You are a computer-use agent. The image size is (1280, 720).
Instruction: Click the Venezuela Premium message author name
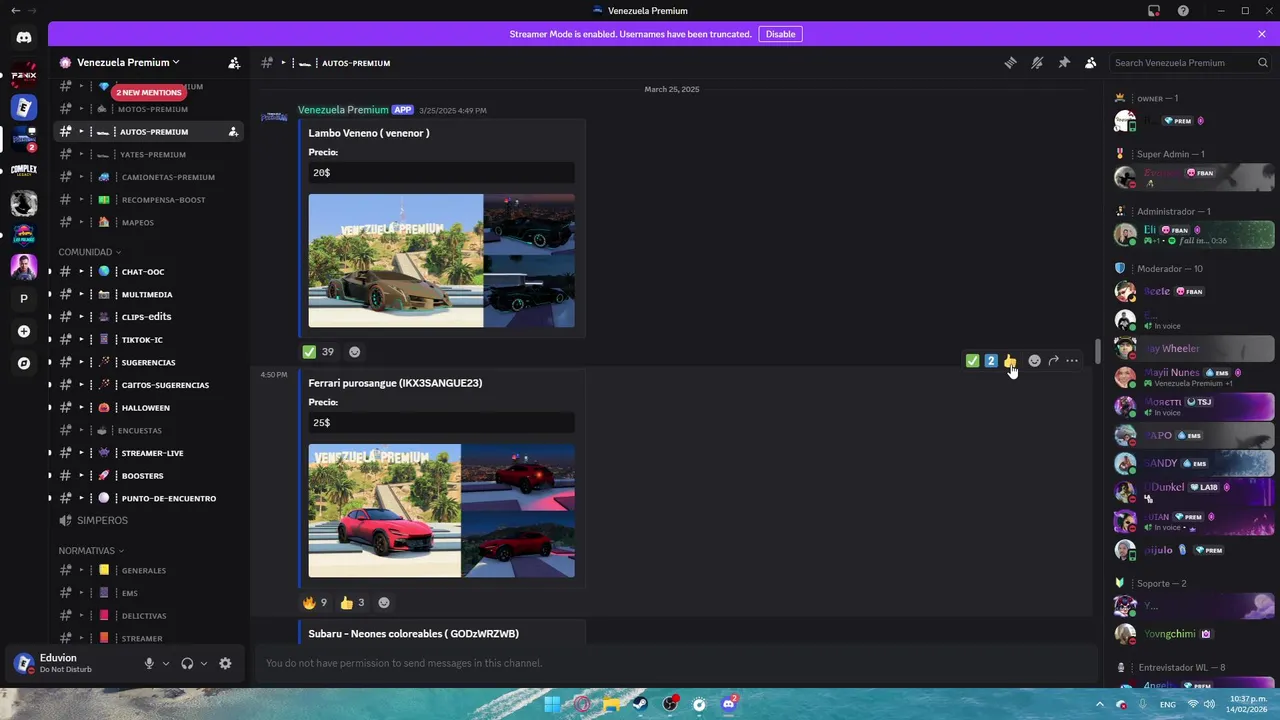(x=343, y=110)
